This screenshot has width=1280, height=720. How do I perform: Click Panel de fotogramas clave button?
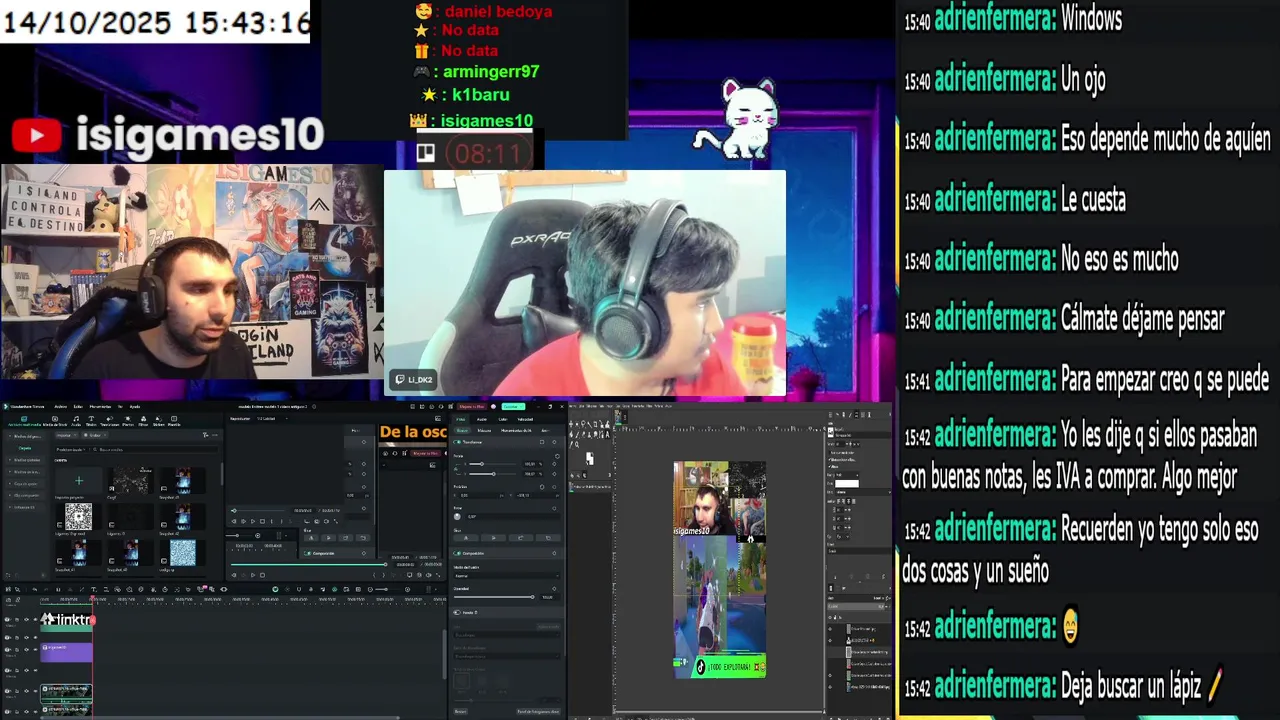pos(538,712)
